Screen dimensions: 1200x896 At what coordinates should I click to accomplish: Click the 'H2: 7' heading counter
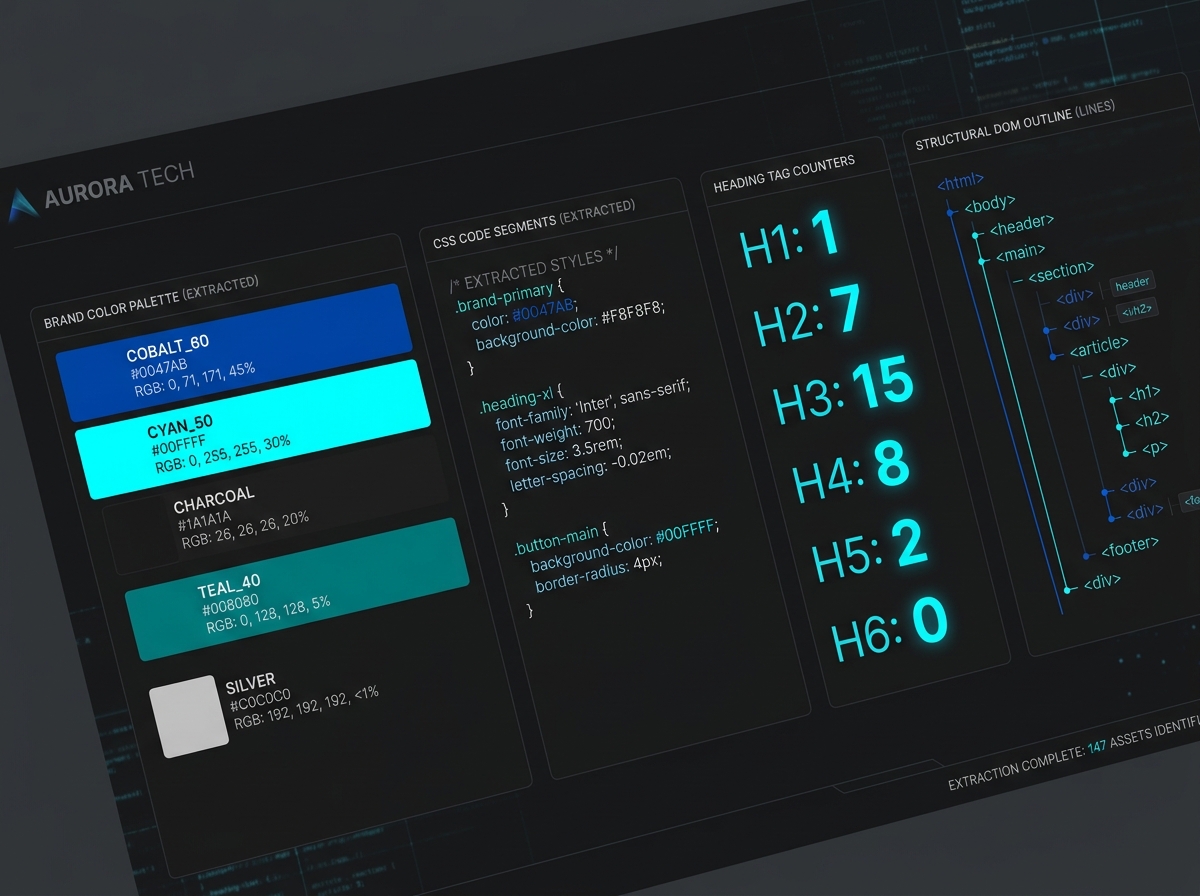tap(807, 314)
